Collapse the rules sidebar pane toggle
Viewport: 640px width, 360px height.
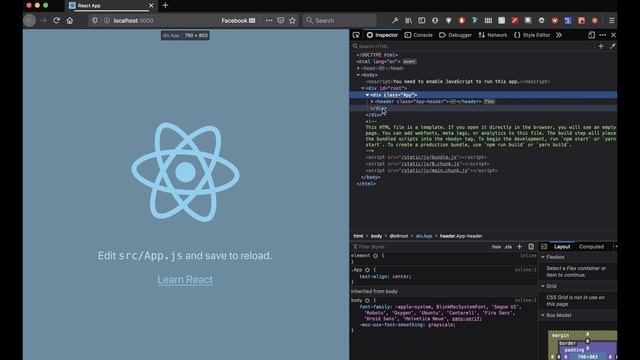[544, 247]
